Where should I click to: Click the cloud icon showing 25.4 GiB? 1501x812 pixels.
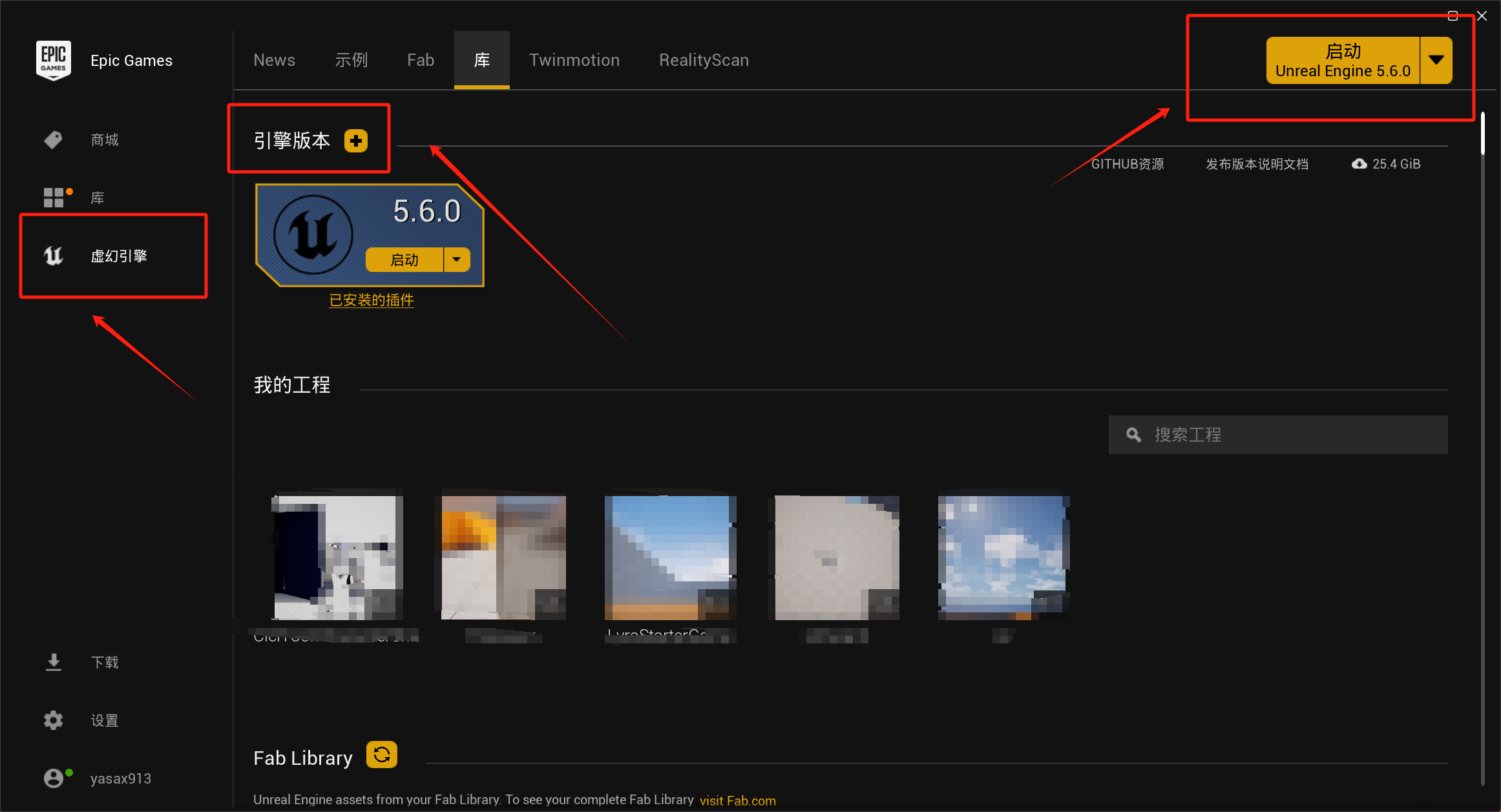(1359, 163)
